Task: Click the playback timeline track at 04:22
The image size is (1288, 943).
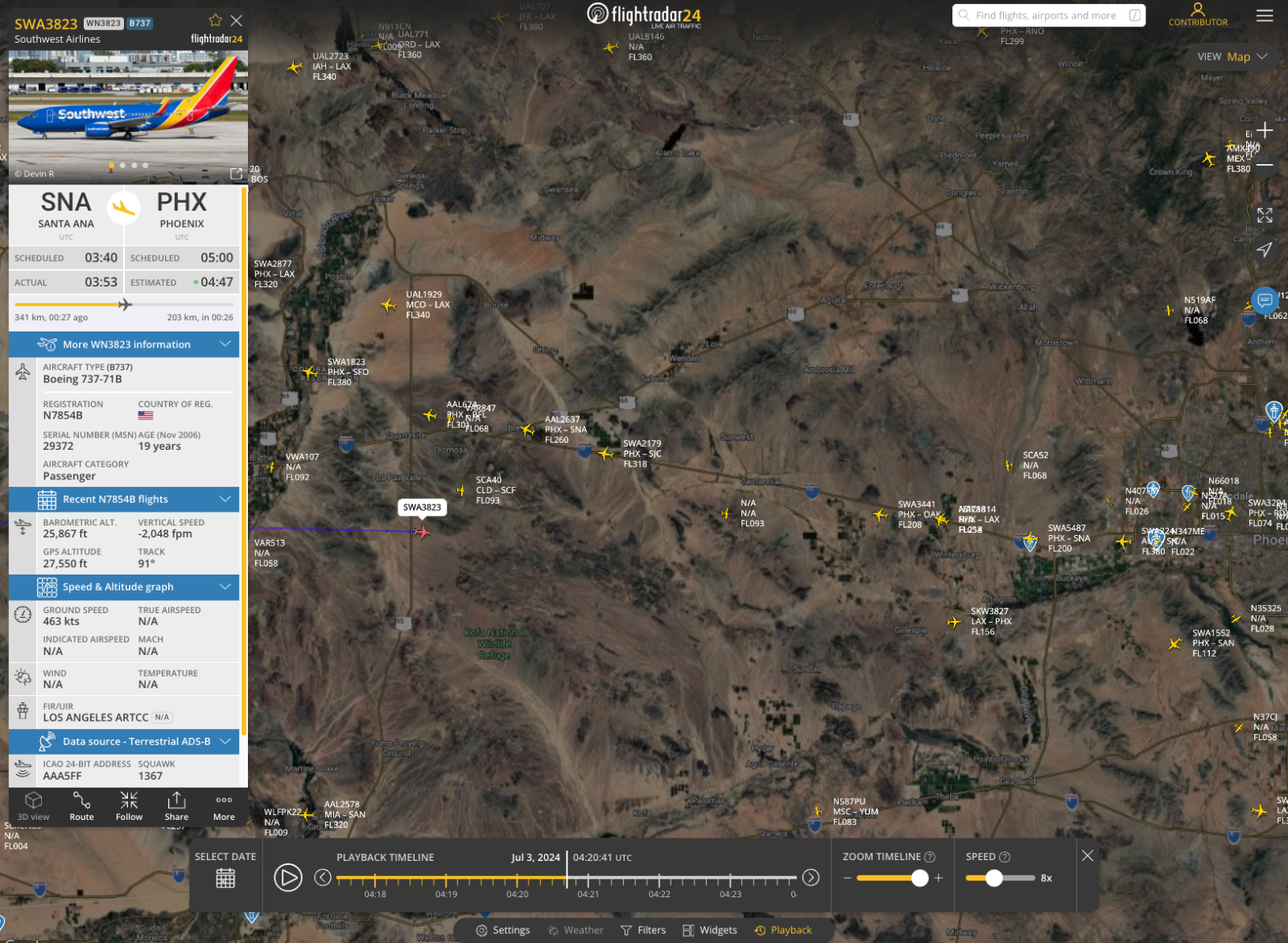Action: [x=659, y=878]
